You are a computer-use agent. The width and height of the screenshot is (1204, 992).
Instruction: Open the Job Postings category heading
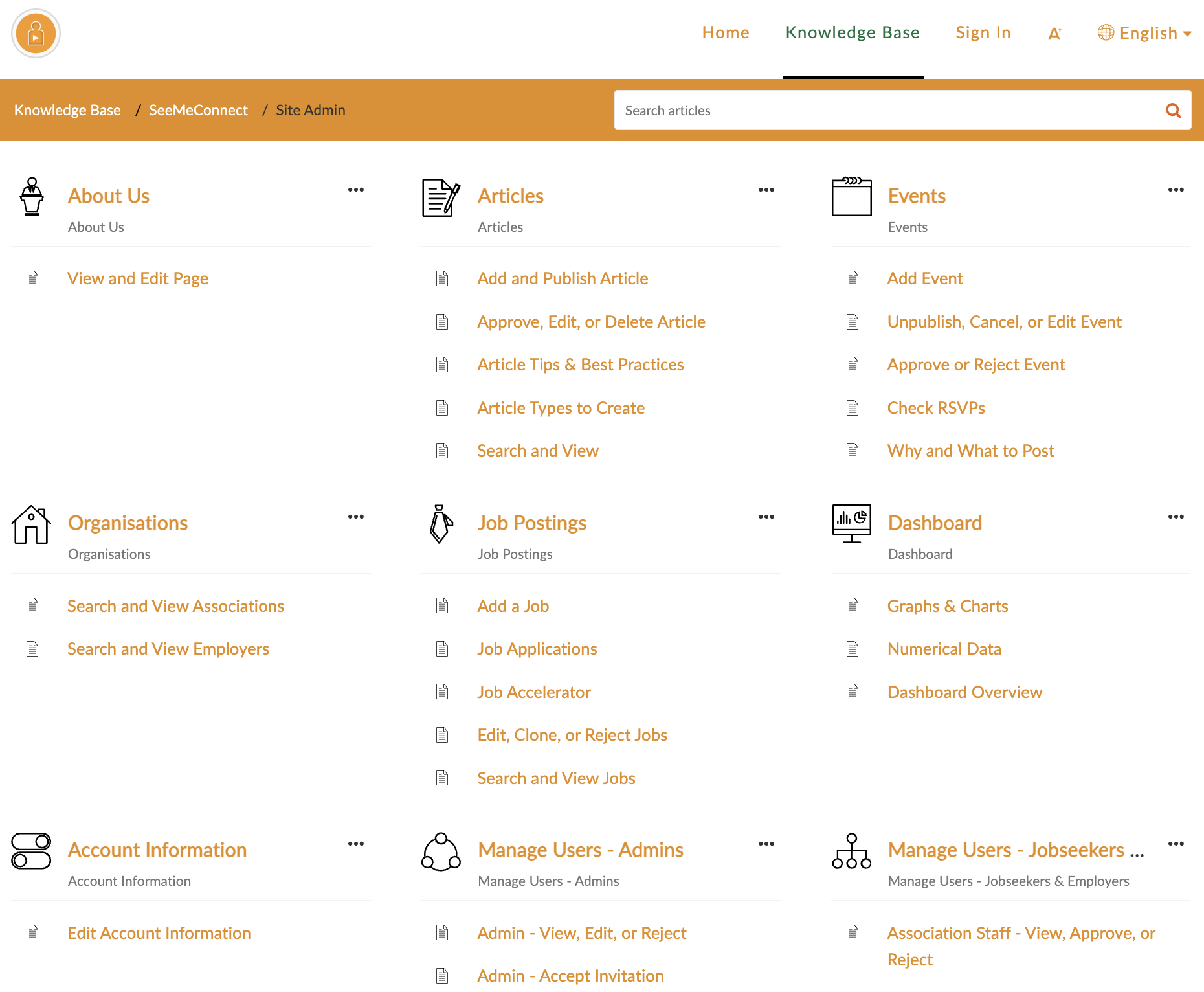click(x=532, y=523)
